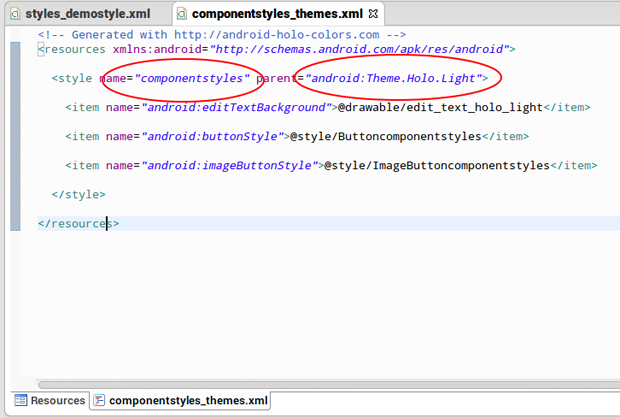Viewport: 620px width, 418px height.
Task: Click the Android file icon on styles_demostyle.xml tab
Action: 15,14
